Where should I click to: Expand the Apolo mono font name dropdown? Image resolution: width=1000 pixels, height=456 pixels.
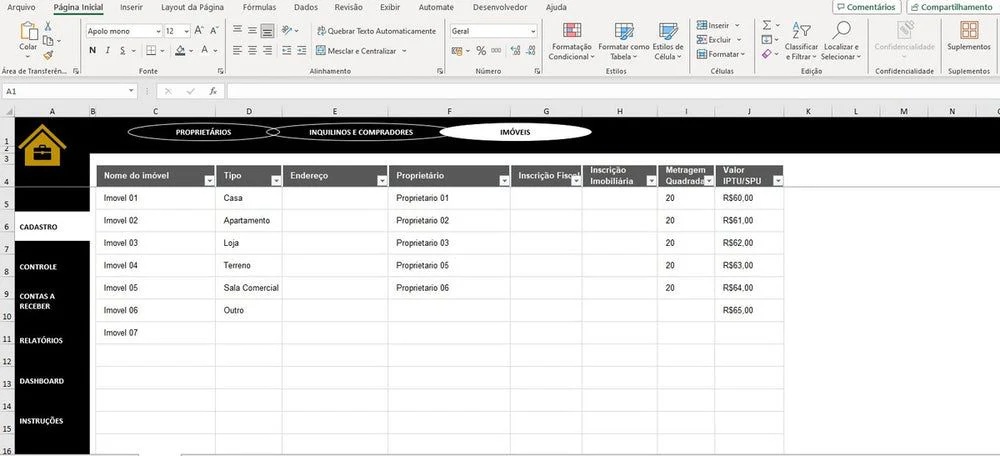[x=157, y=31]
